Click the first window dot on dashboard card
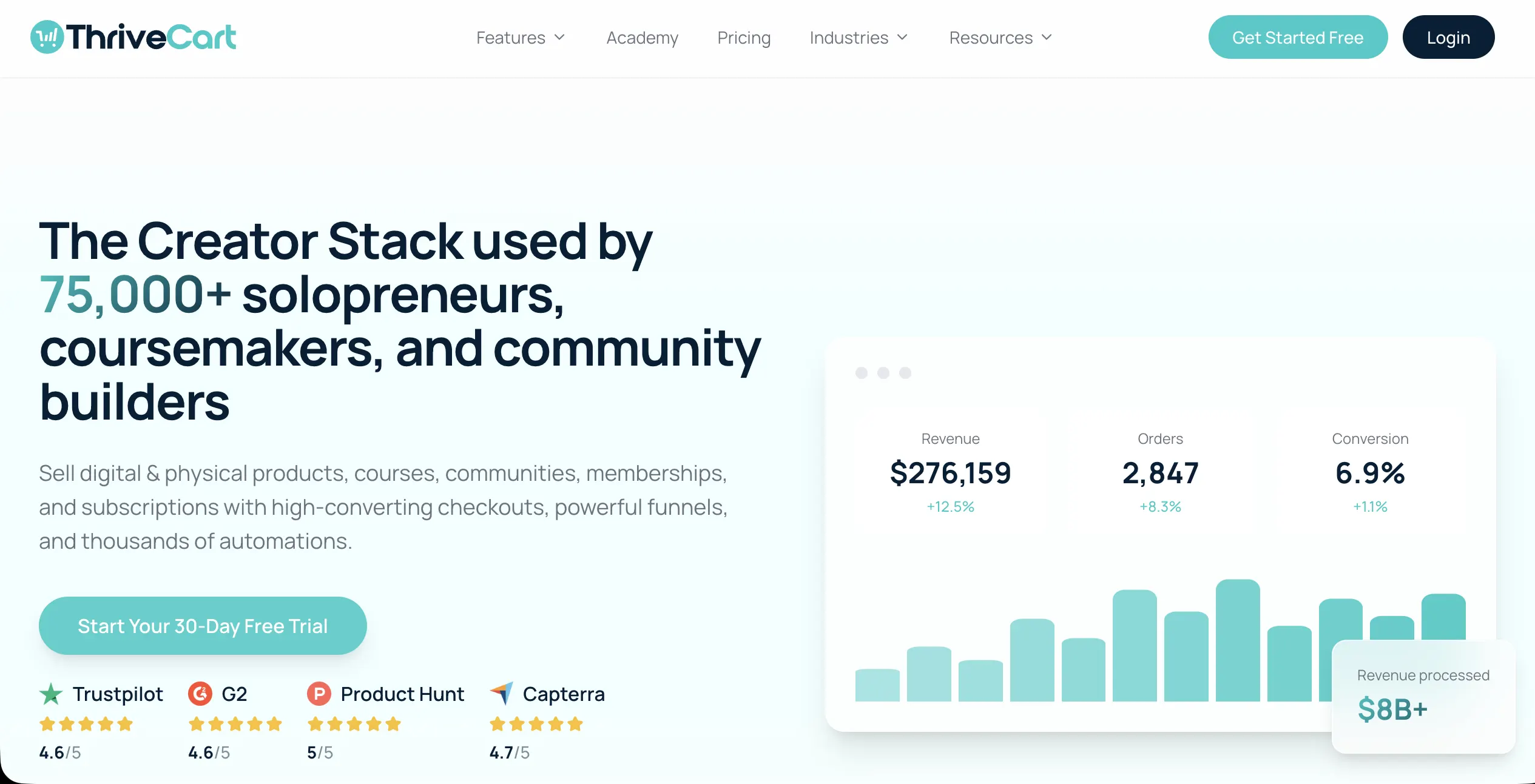Image resolution: width=1535 pixels, height=784 pixels. coord(862,373)
